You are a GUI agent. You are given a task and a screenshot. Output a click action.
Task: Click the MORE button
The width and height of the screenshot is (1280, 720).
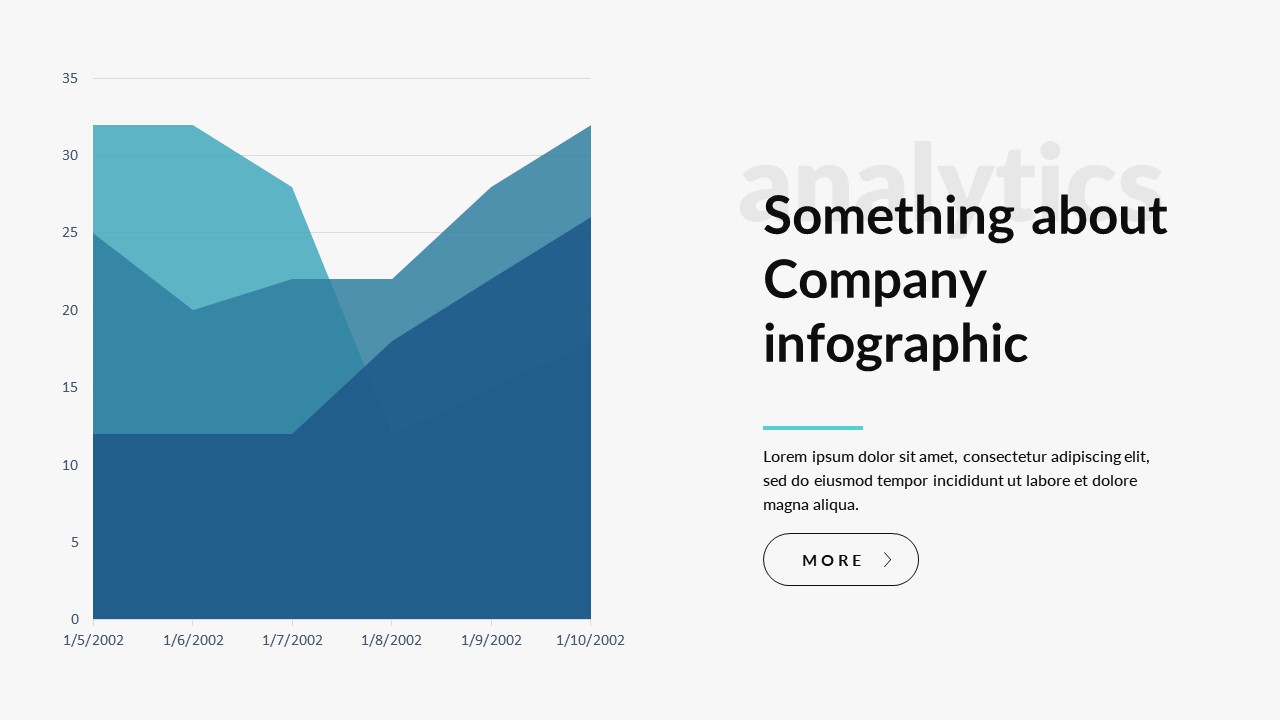tap(840, 560)
